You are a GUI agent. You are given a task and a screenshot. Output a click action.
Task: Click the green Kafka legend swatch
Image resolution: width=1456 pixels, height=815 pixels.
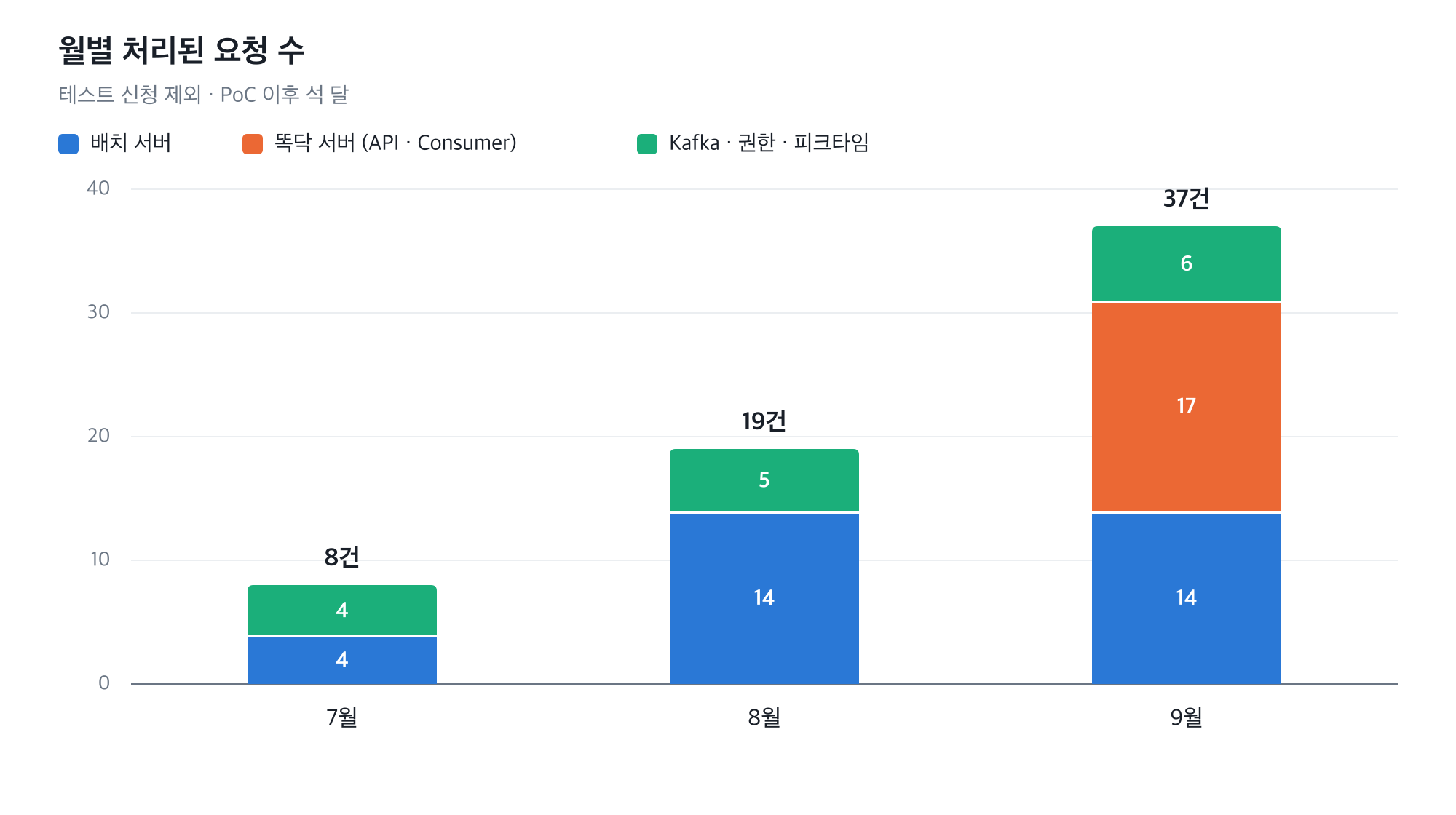coord(647,144)
